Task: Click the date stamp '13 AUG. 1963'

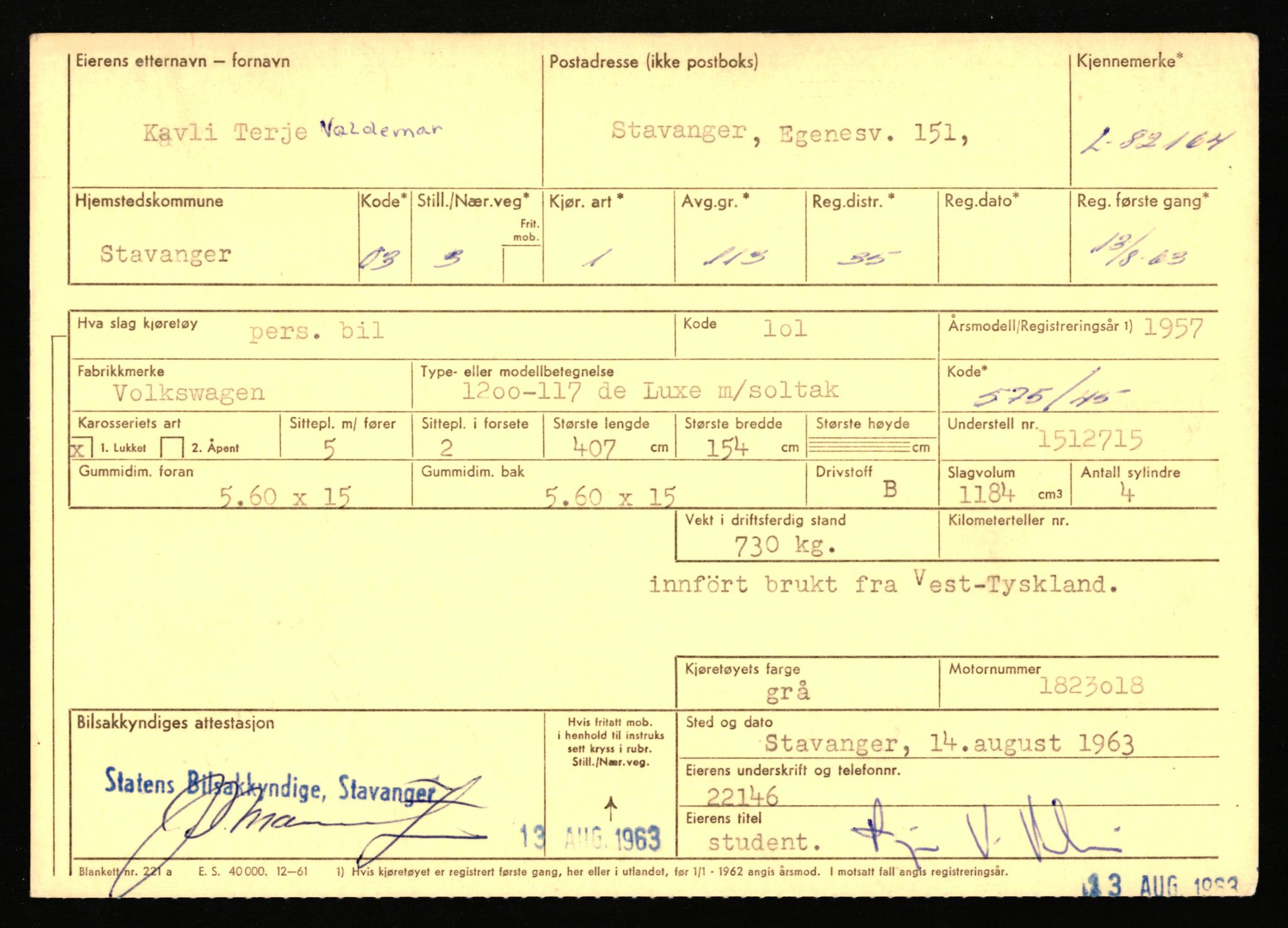Action: click(591, 838)
